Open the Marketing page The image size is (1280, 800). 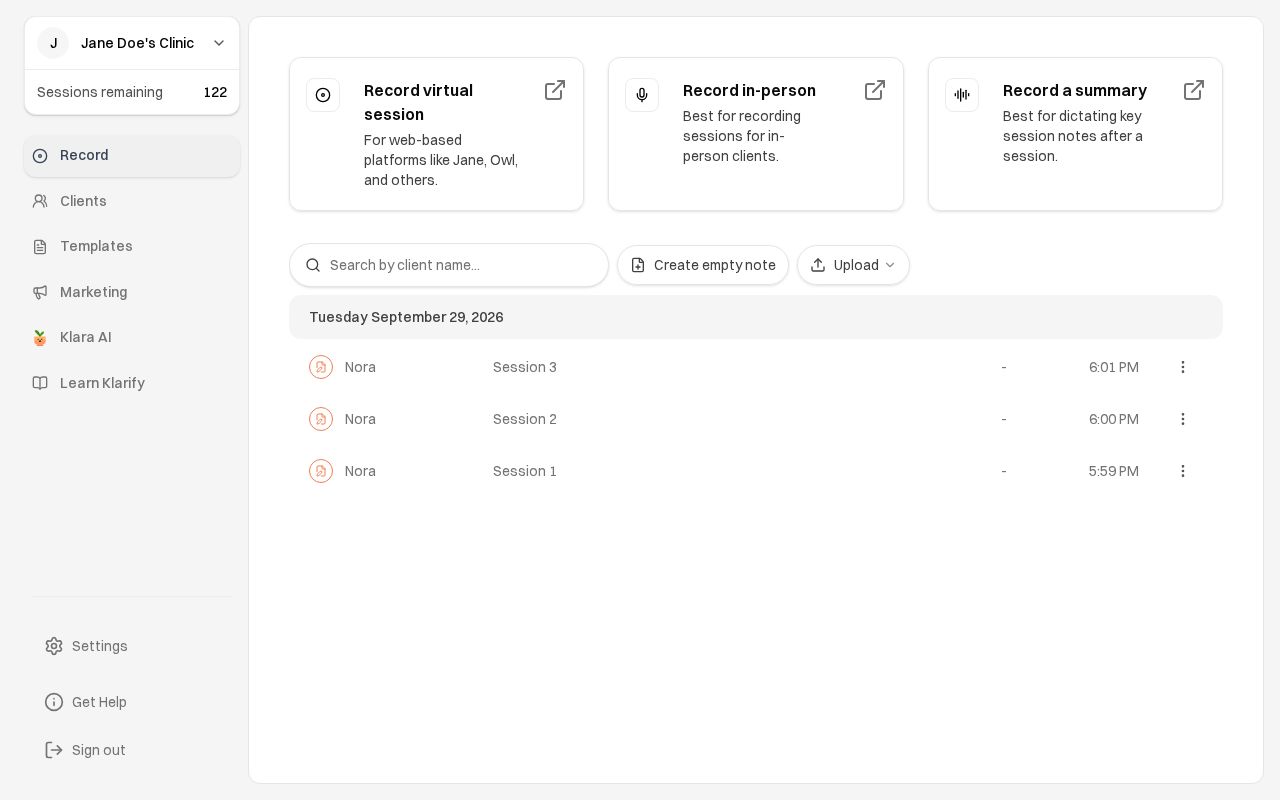coord(132,292)
